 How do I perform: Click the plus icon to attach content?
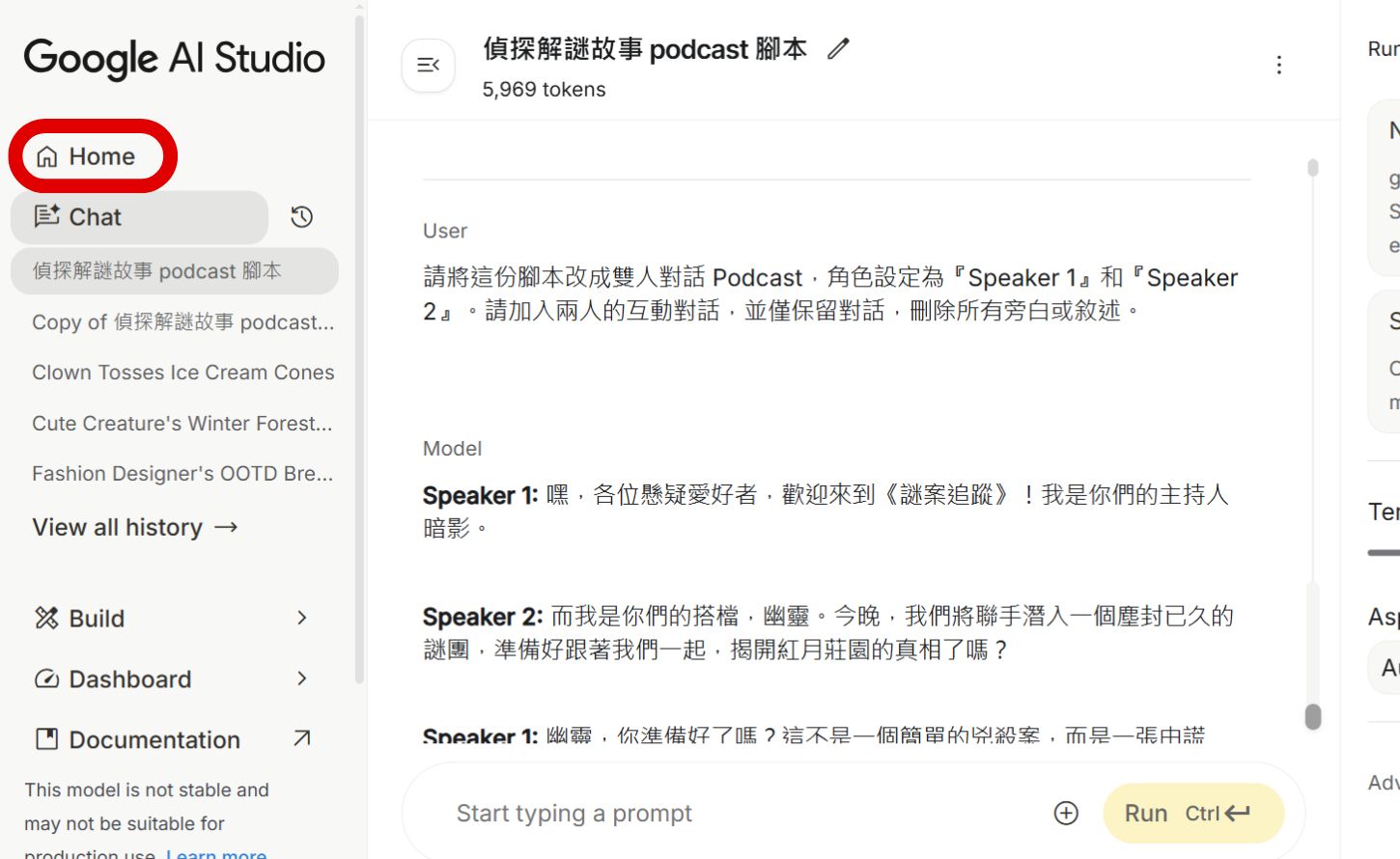click(1066, 814)
